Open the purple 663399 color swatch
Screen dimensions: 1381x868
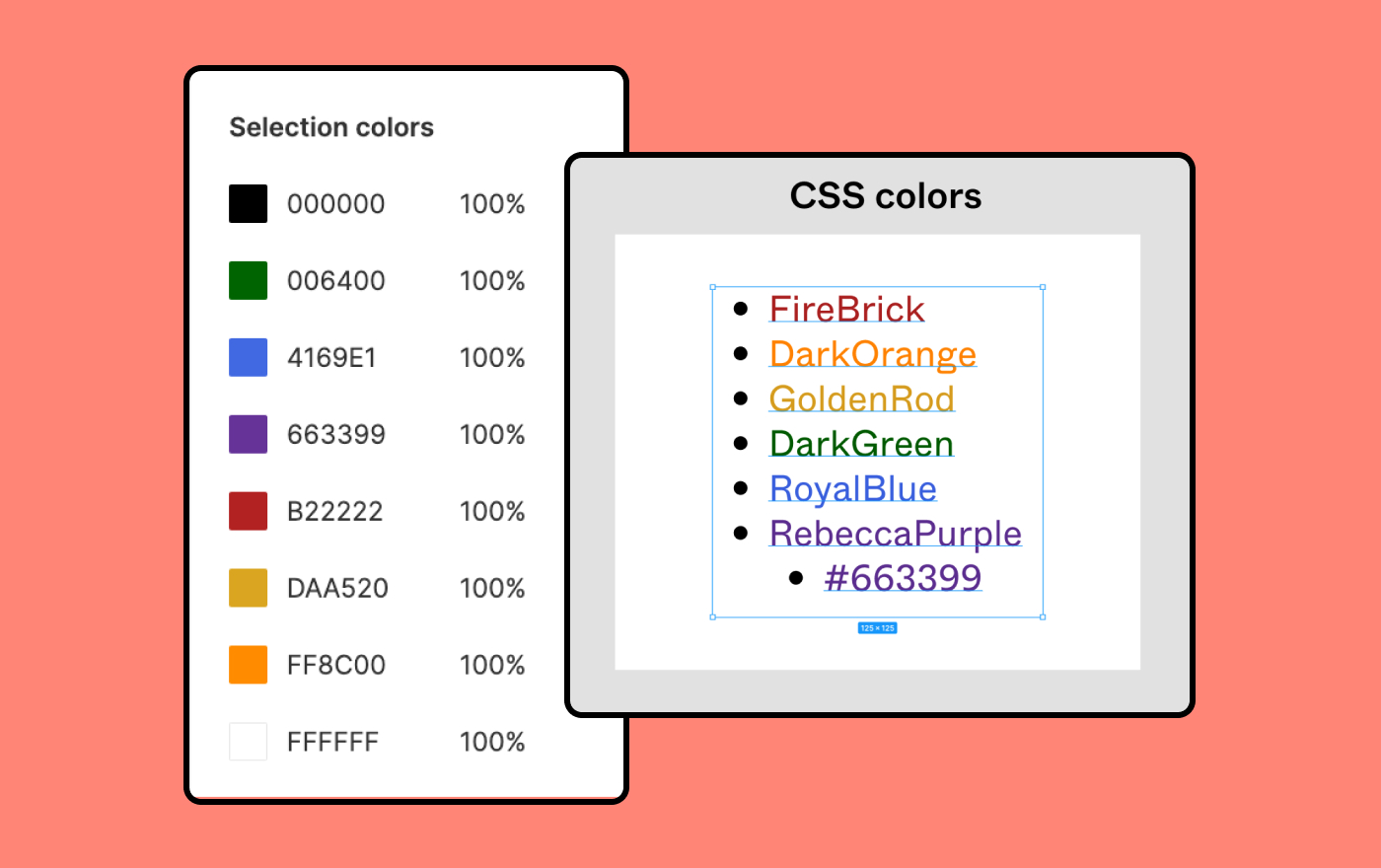(x=249, y=434)
